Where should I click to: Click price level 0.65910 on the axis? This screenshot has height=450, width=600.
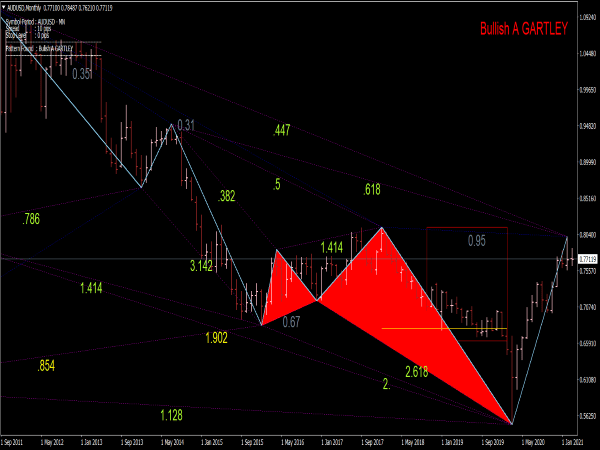click(x=588, y=344)
